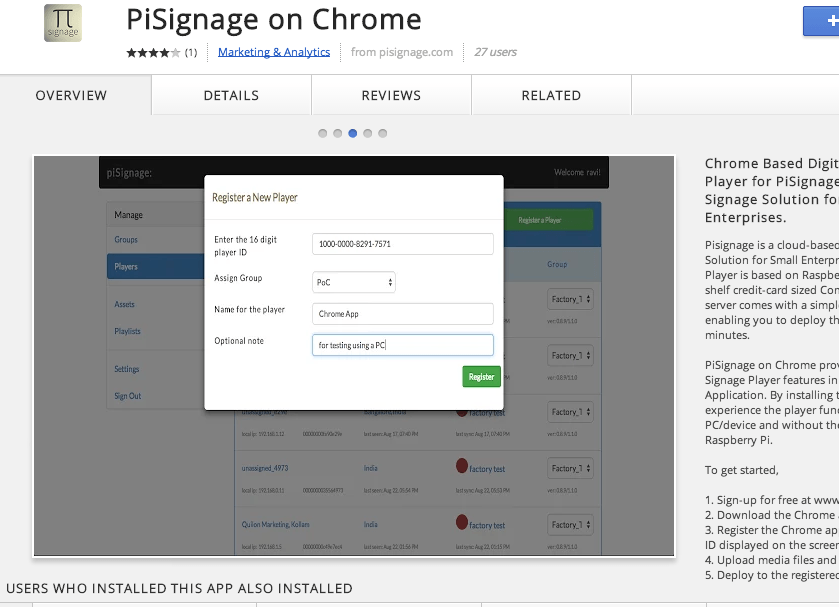Click the 16 digit player ID field
839x607 pixels.
[x=402, y=244]
